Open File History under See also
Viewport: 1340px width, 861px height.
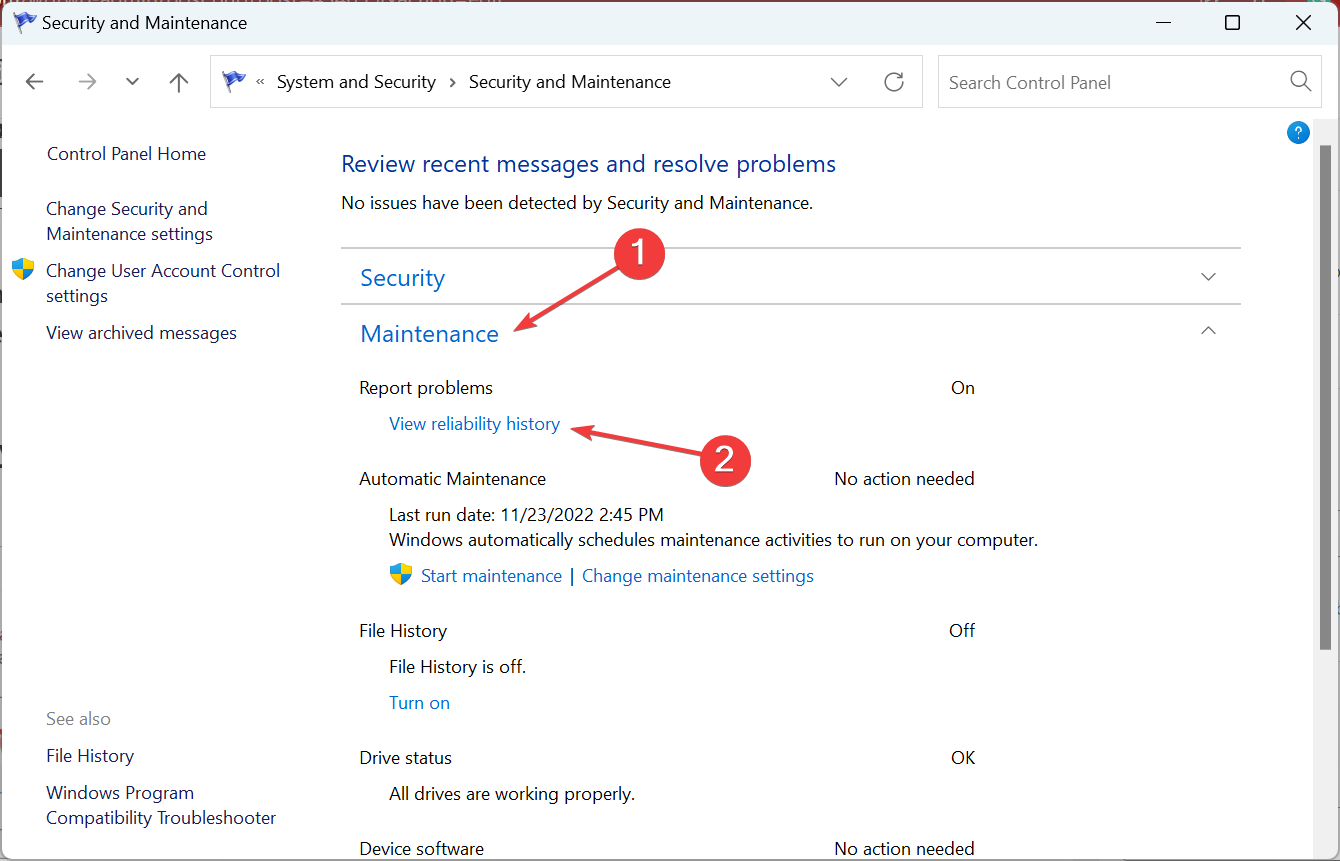click(90, 756)
